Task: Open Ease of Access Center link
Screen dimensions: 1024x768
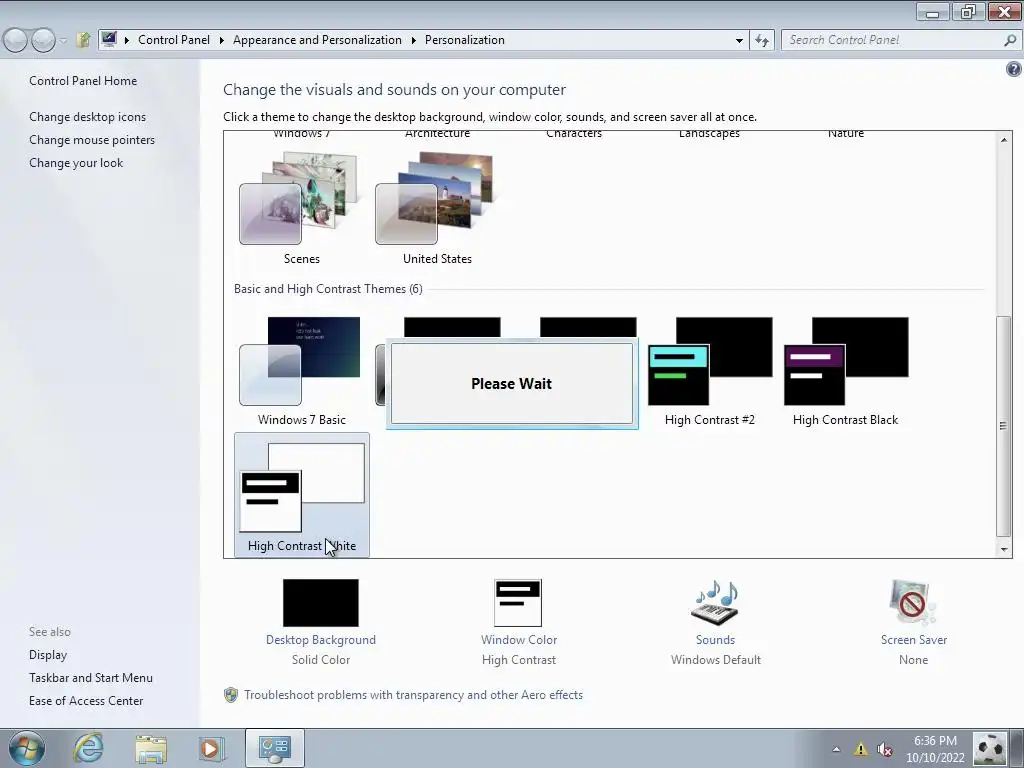Action: [x=86, y=701]
